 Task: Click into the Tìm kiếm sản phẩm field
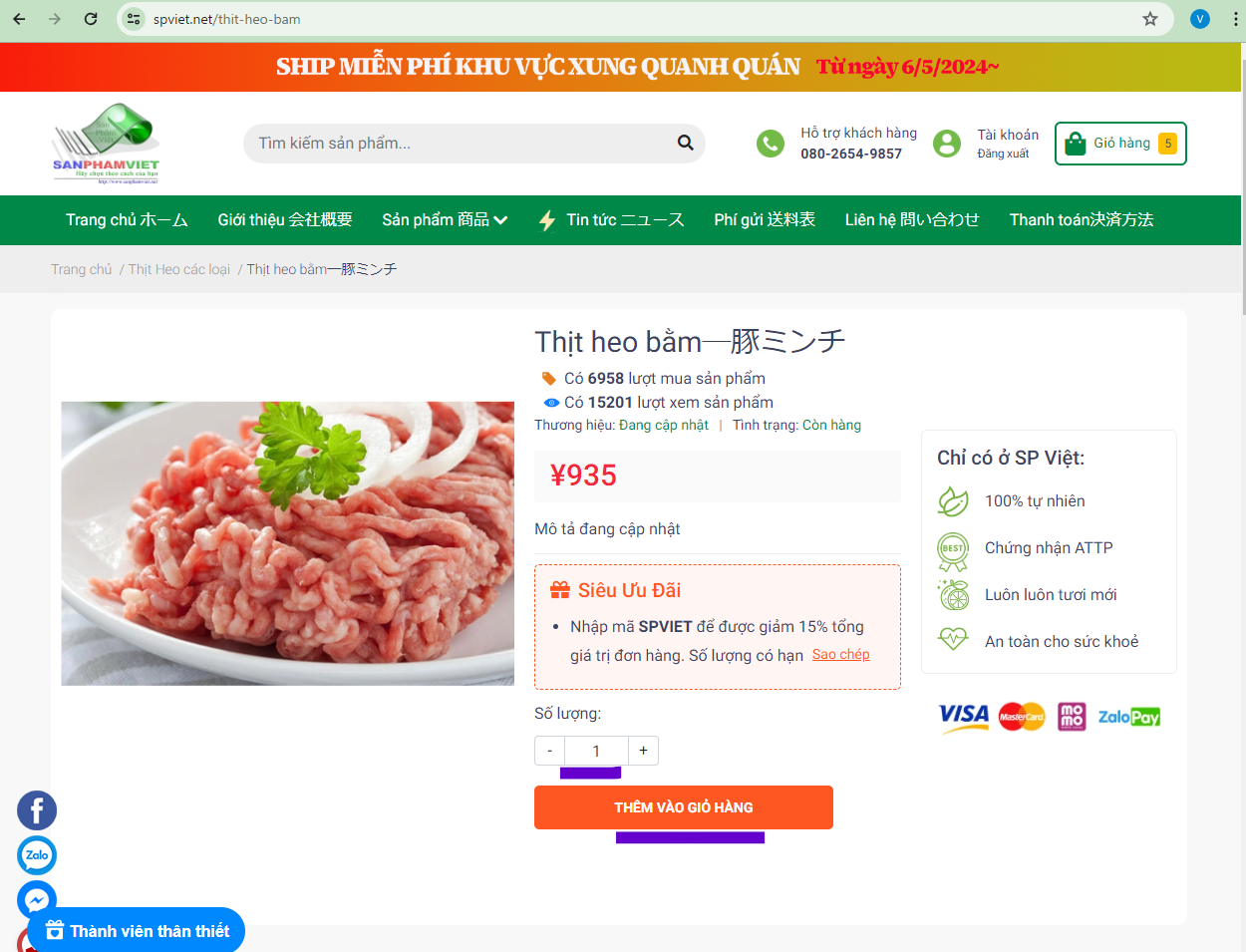click(464, 144)
